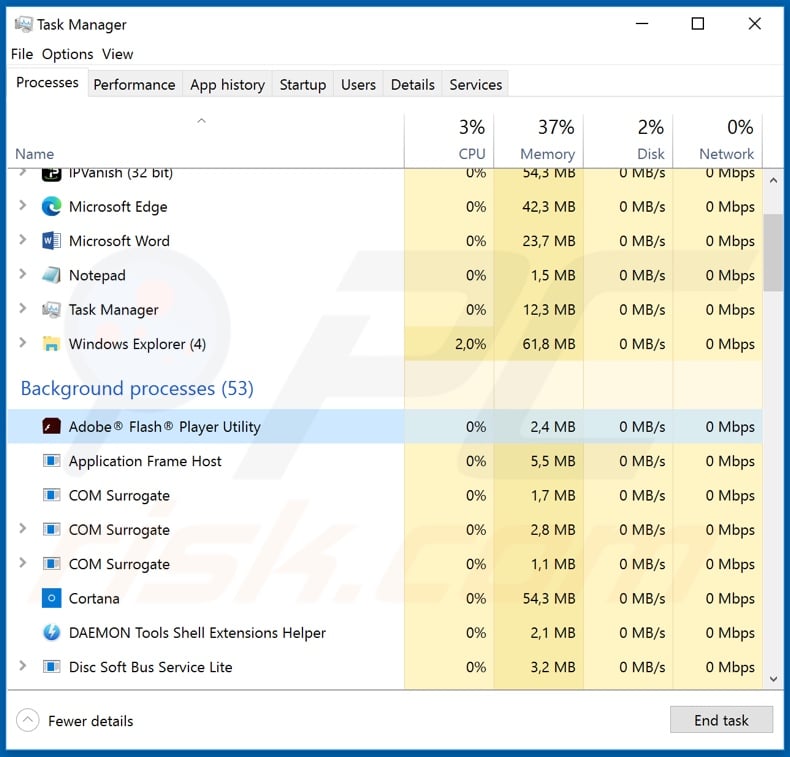Click the Task Manager title bar icon
This screenshot has height=757, width=790.
(24, 24)
